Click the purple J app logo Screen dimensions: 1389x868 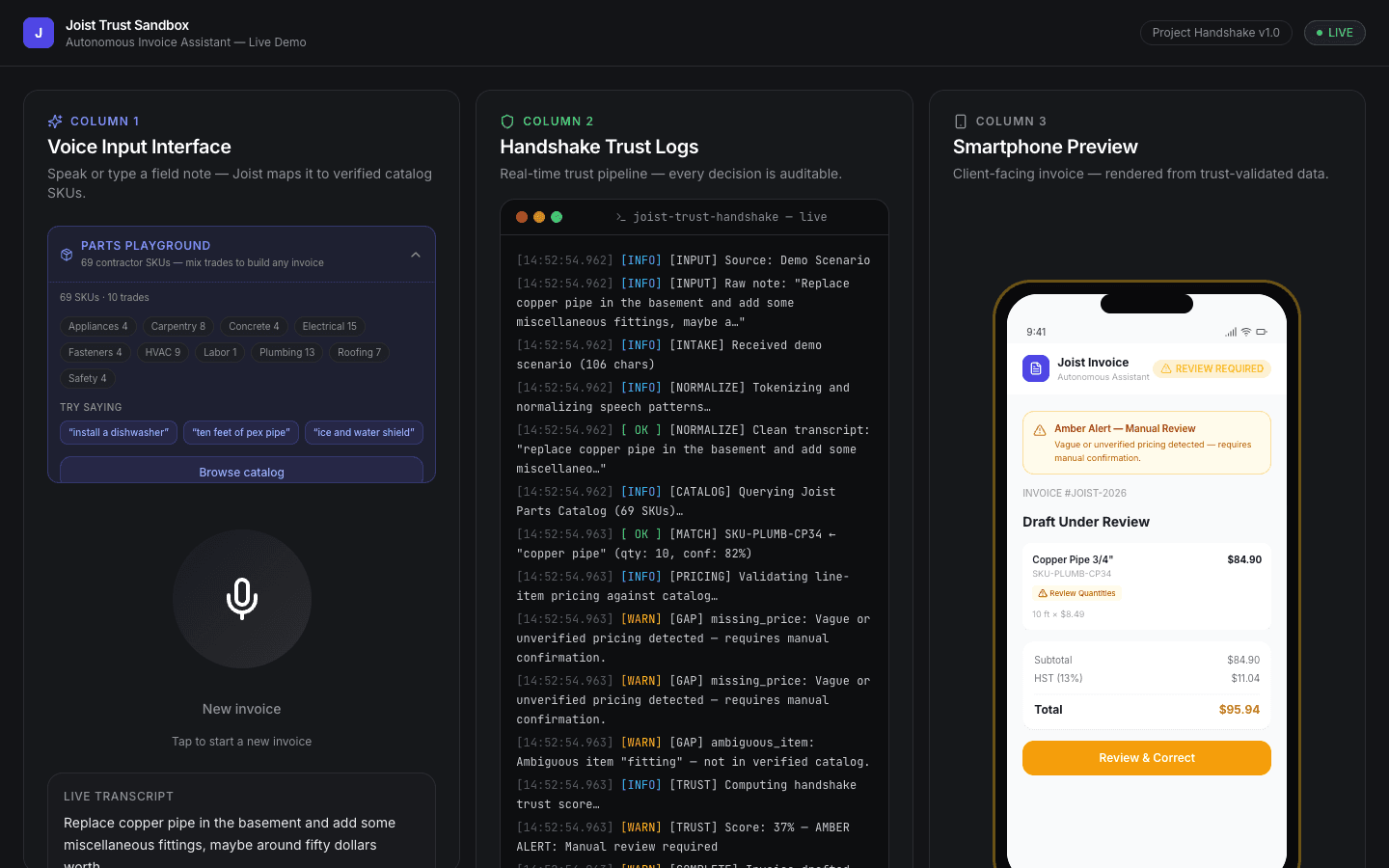[x=39, y=33]
